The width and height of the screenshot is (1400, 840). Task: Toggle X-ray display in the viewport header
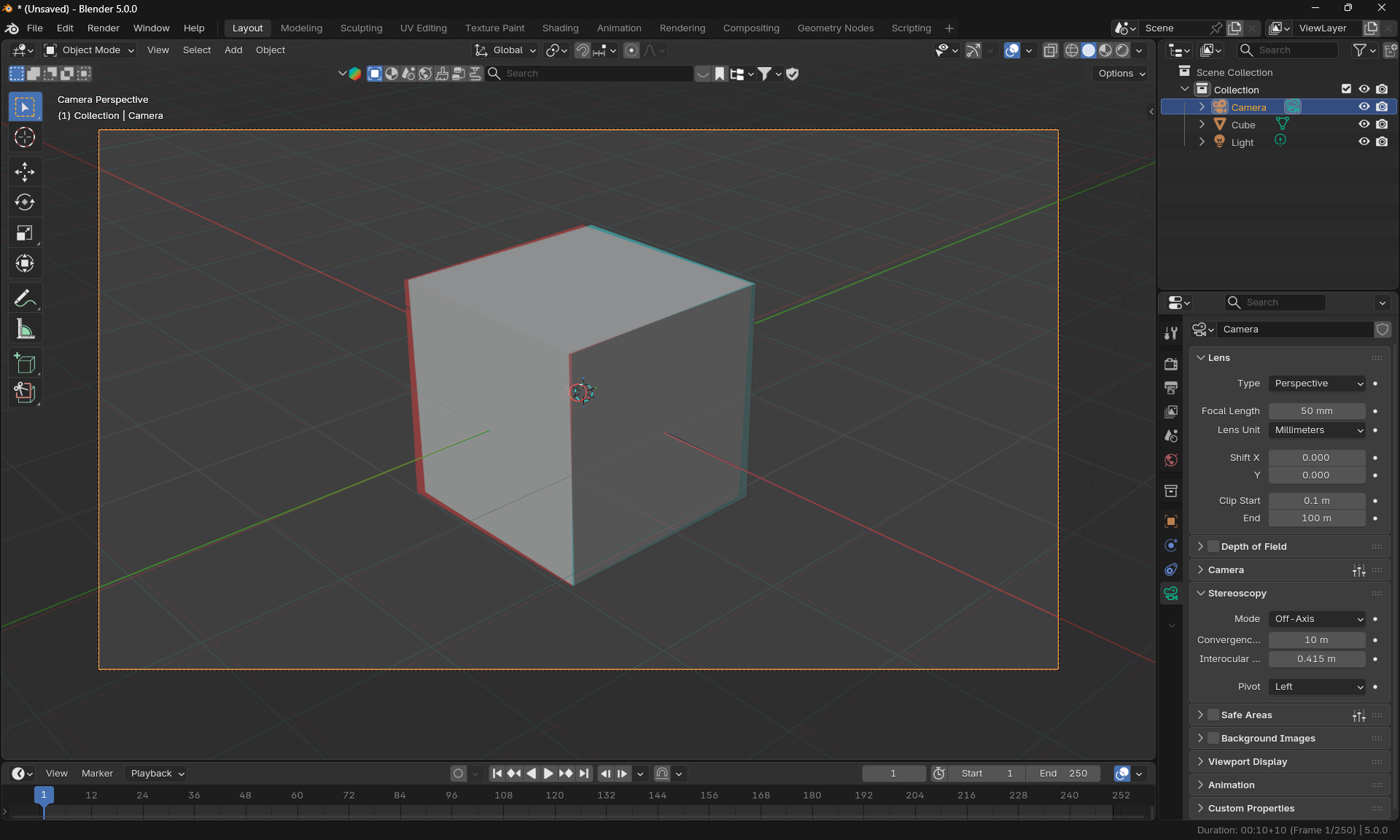coord(1051,50)
